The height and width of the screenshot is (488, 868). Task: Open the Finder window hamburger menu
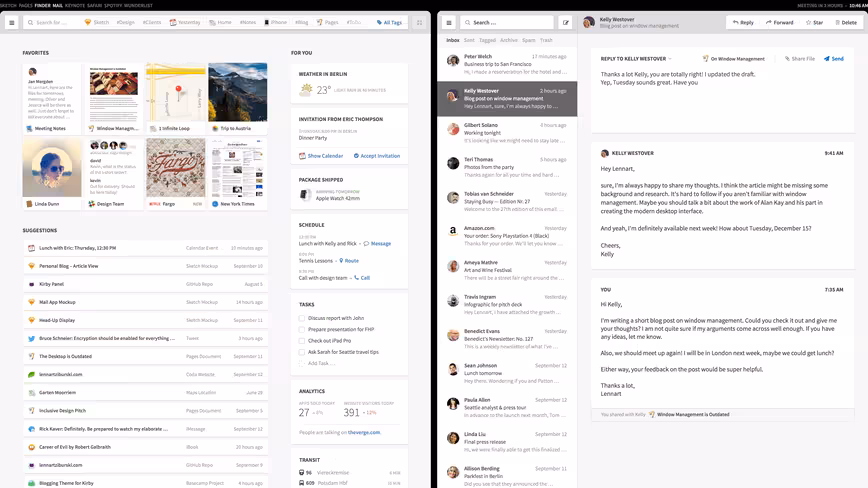point(12,23)
